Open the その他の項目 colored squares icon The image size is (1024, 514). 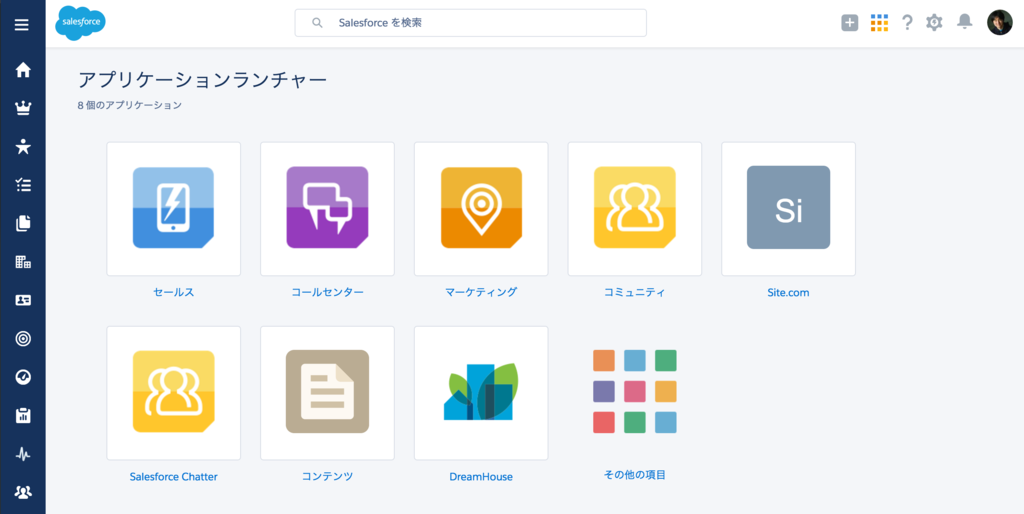[x=635, y=391]
